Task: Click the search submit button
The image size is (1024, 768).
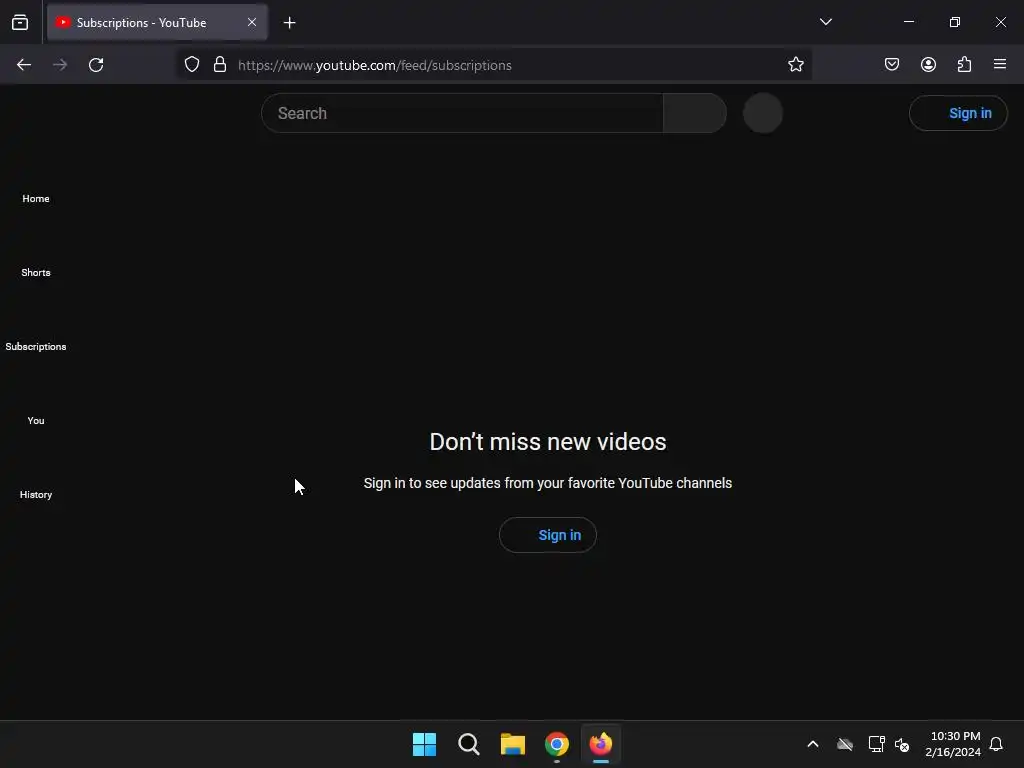Action: click(x=695, y=113)
